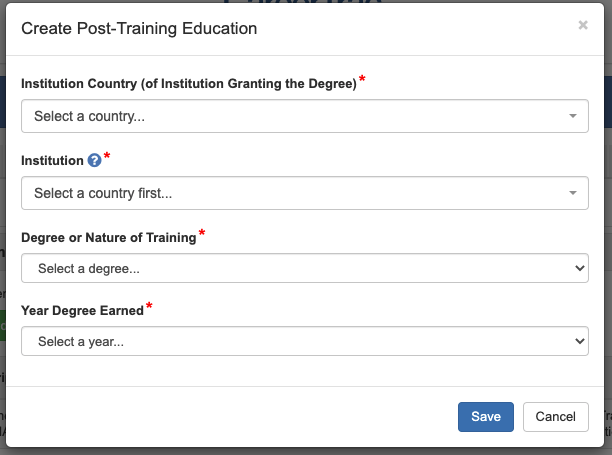The image size is (612, 455).
Task: Click the Institution help question-mark icon
Action: pyautogui.click(x=95, y=160)
